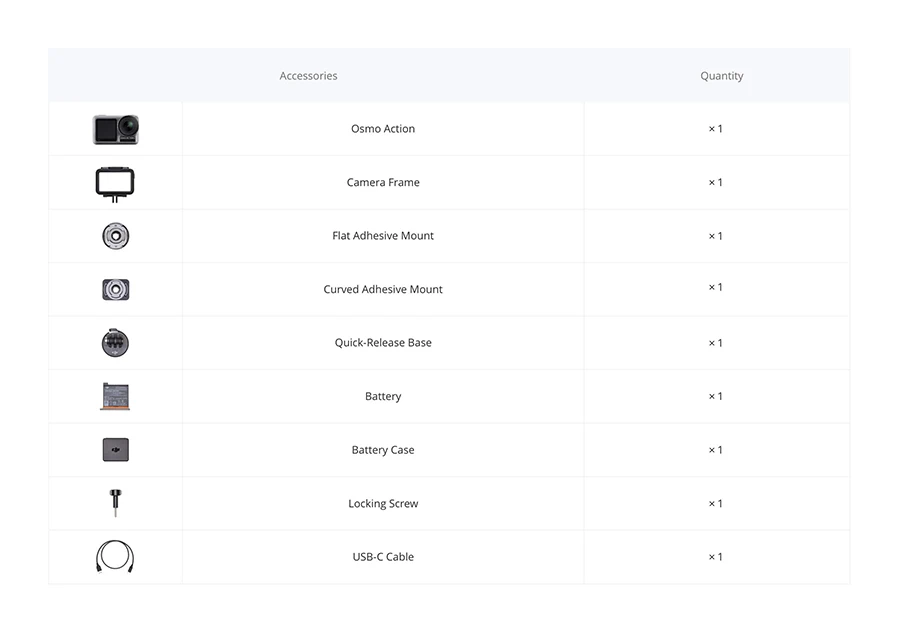Click the Accessories column header

click(x=308, y=76)
